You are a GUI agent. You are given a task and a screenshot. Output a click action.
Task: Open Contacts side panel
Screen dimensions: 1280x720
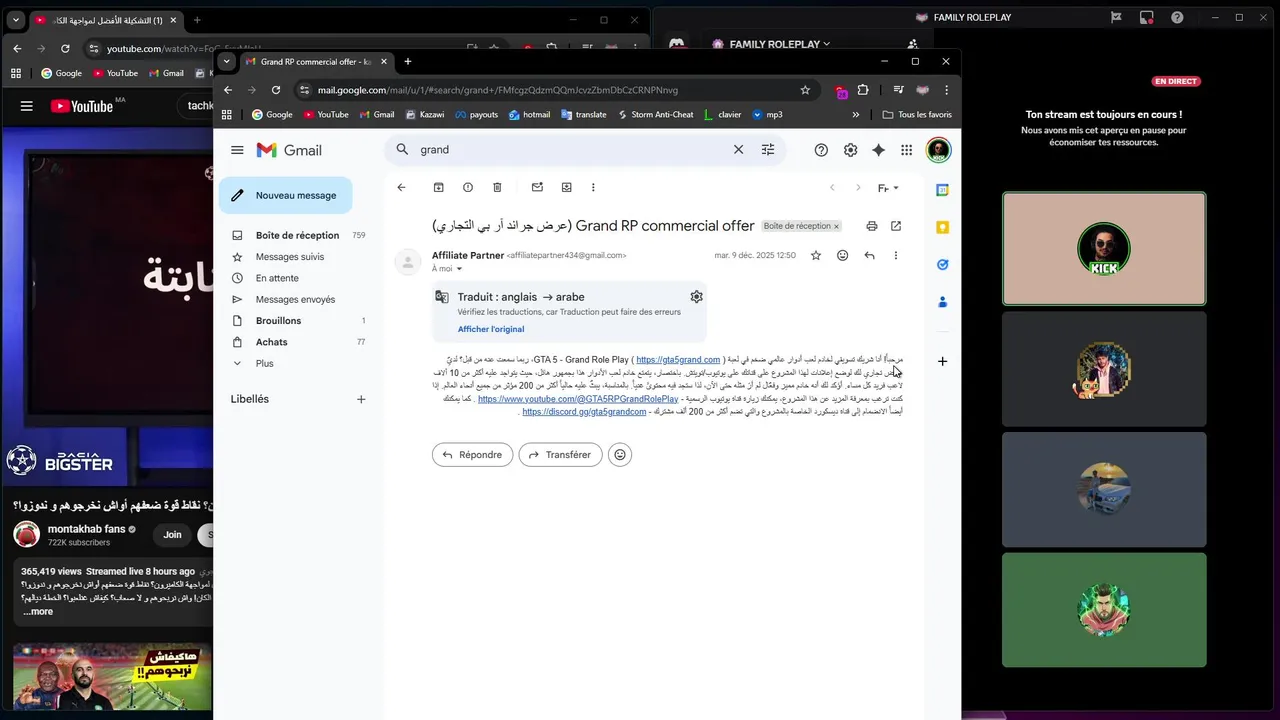(942, 301)
